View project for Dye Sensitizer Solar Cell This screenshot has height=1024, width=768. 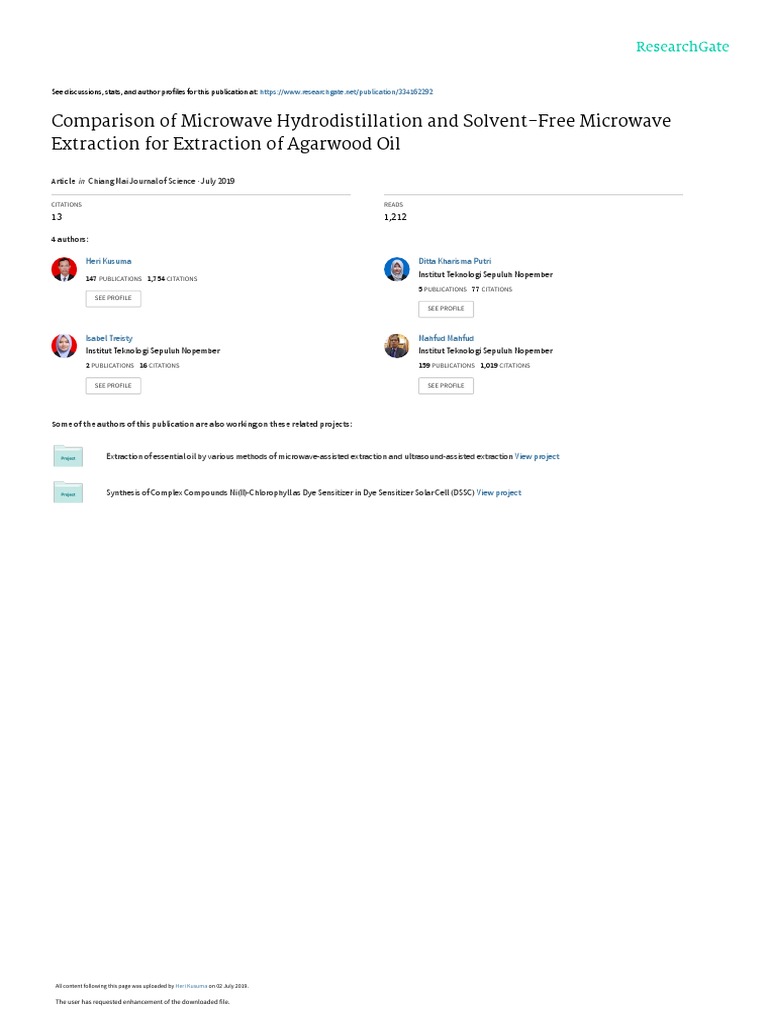pyautogui.click(x=499, y=492)
